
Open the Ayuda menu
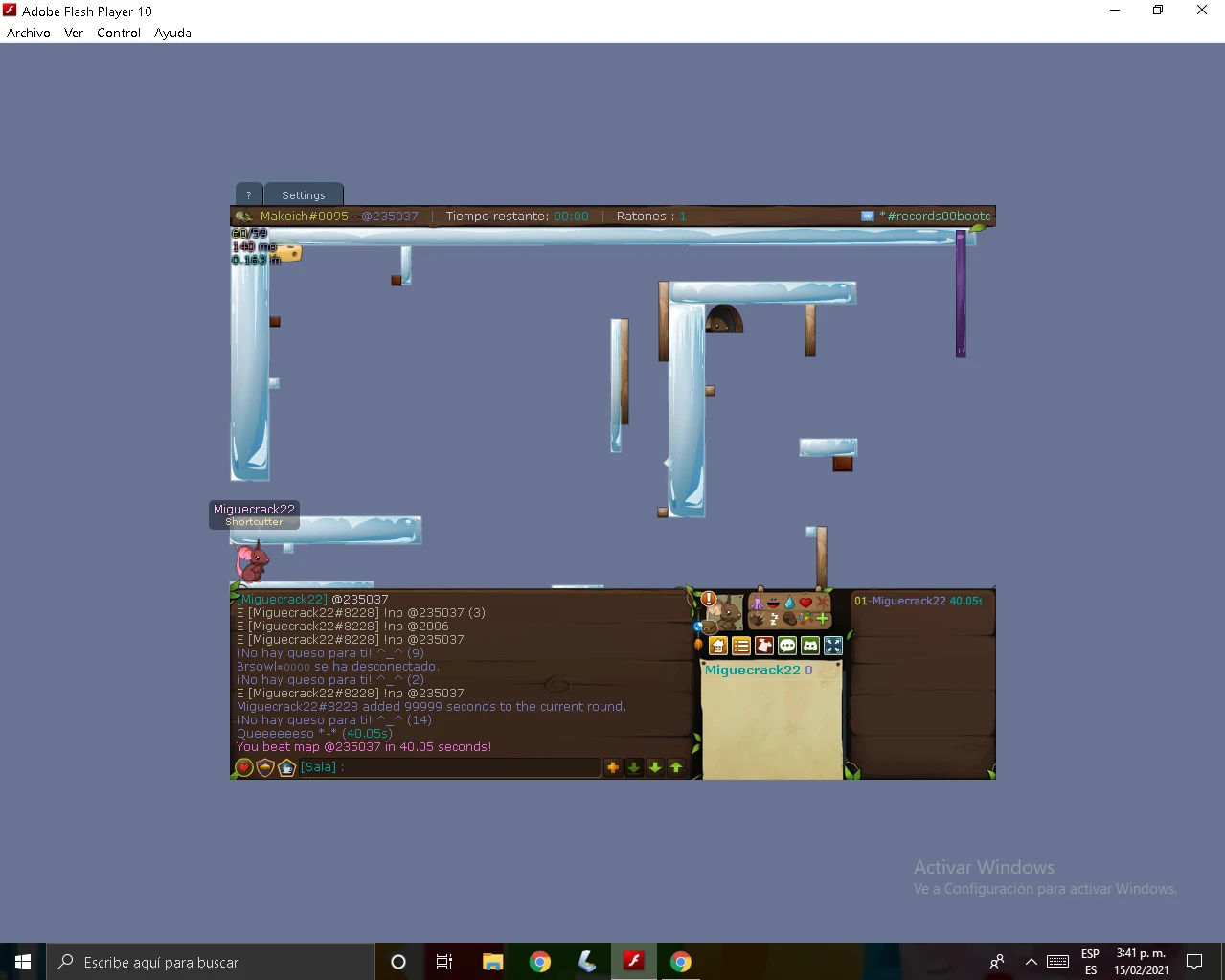[172, 33]
